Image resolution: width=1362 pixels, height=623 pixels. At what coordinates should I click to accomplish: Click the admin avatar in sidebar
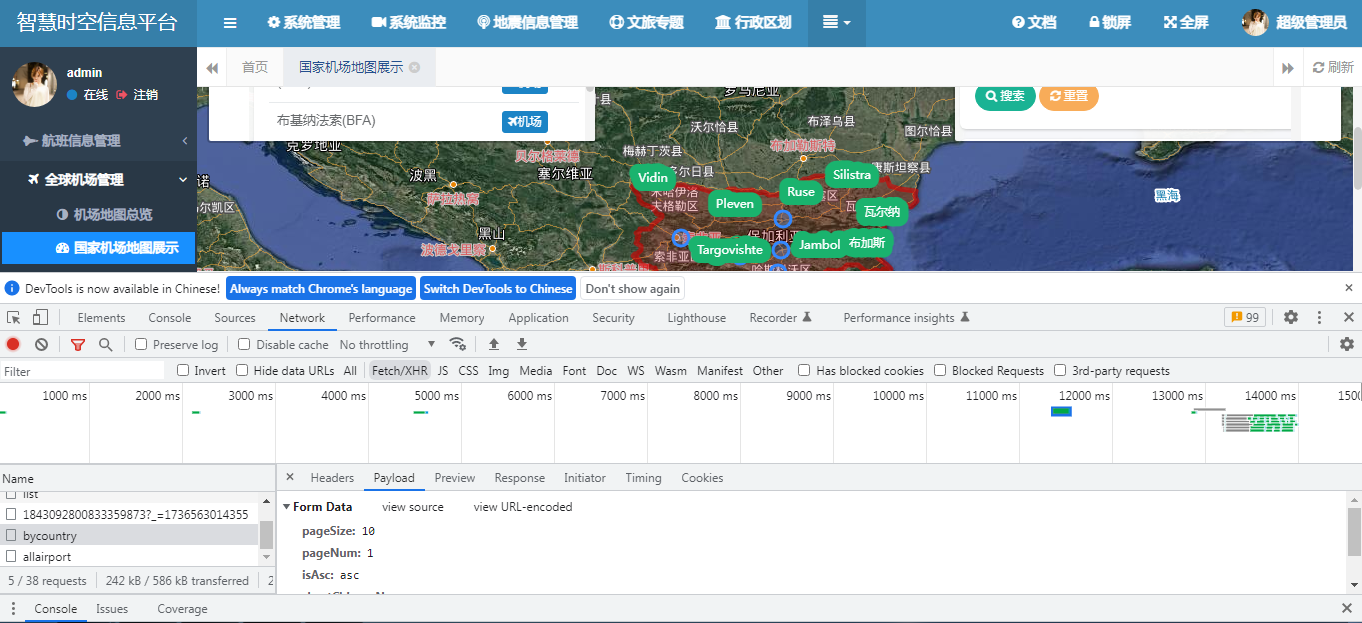[x=33, y=84]
